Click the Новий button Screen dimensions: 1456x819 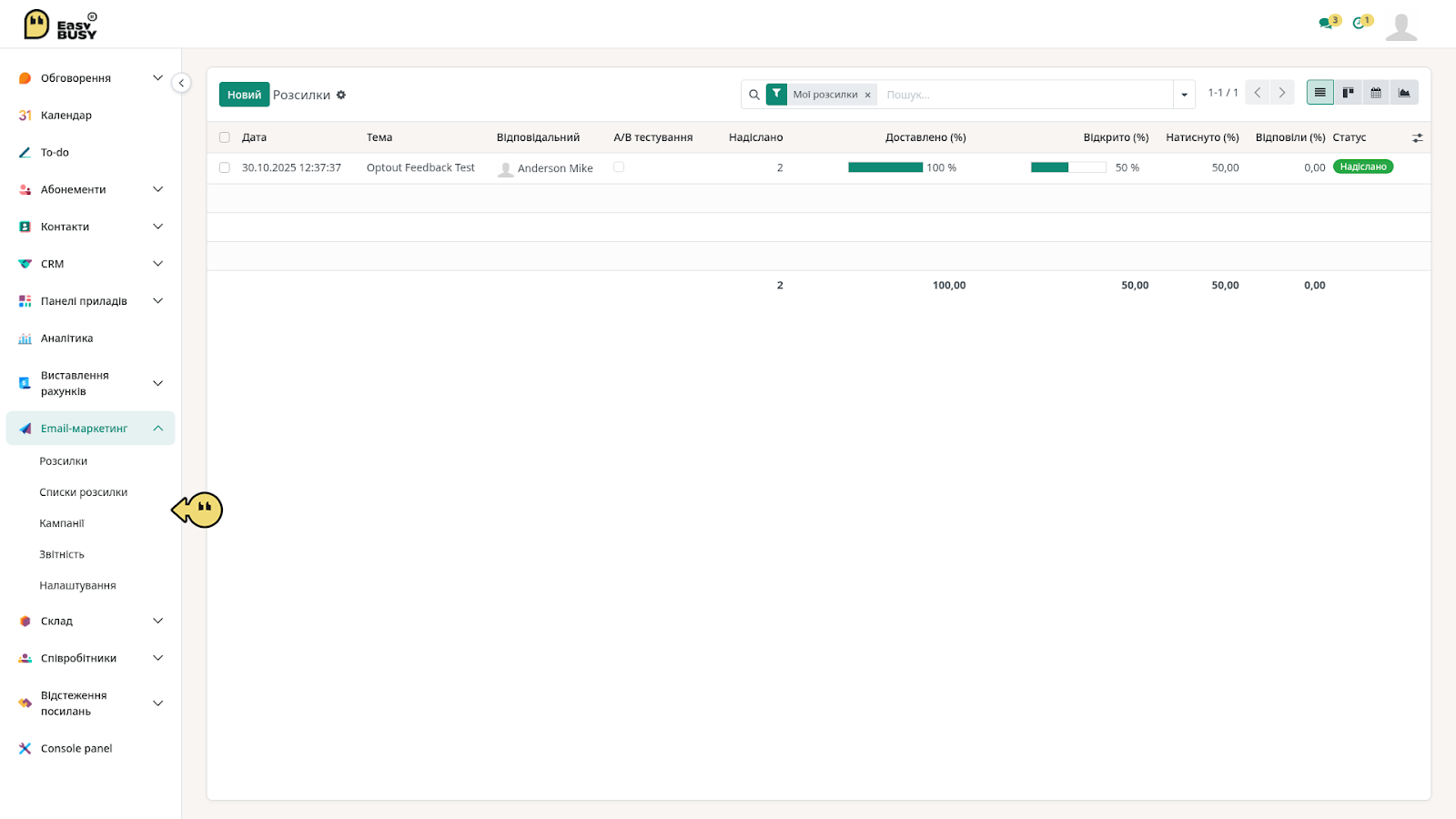244,95
